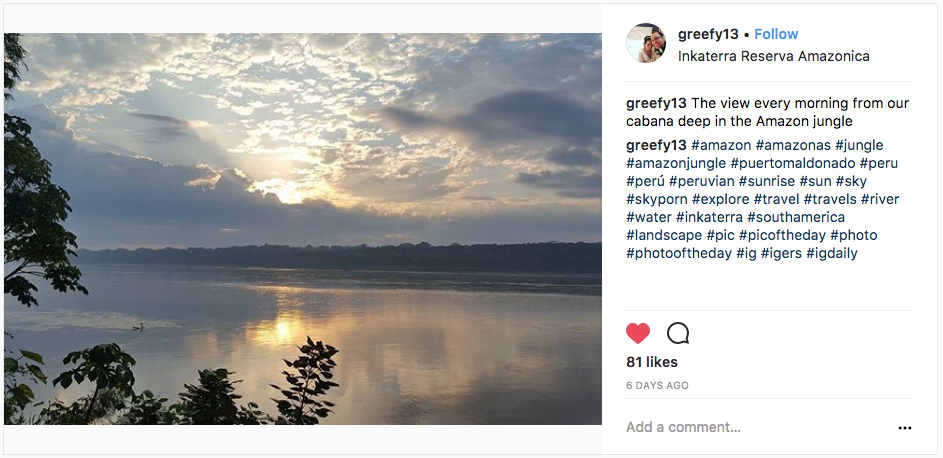Click the red heart like icon
Image resolution: width=943 pixels, height=458 pixels.
coord(638,333)
